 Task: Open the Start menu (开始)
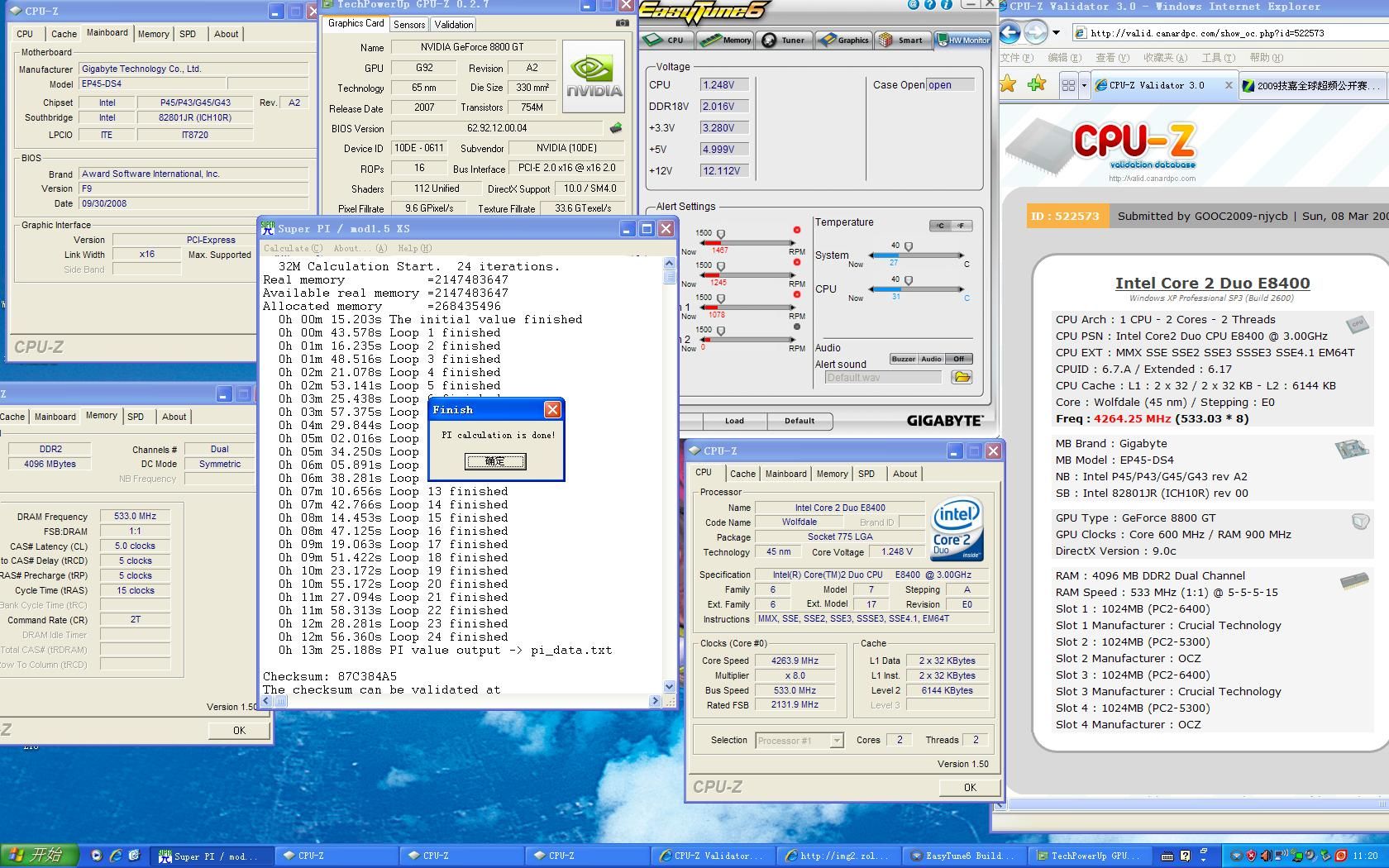point(38,856)
